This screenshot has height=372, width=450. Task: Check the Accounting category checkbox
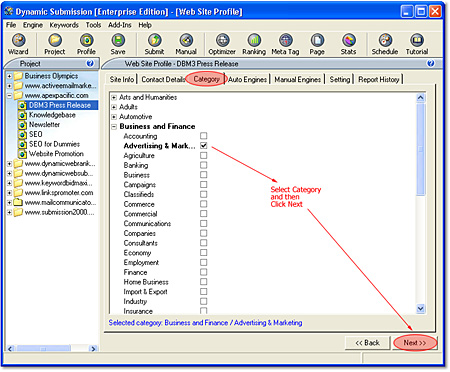pyautogui.click(x=204, y=136)
